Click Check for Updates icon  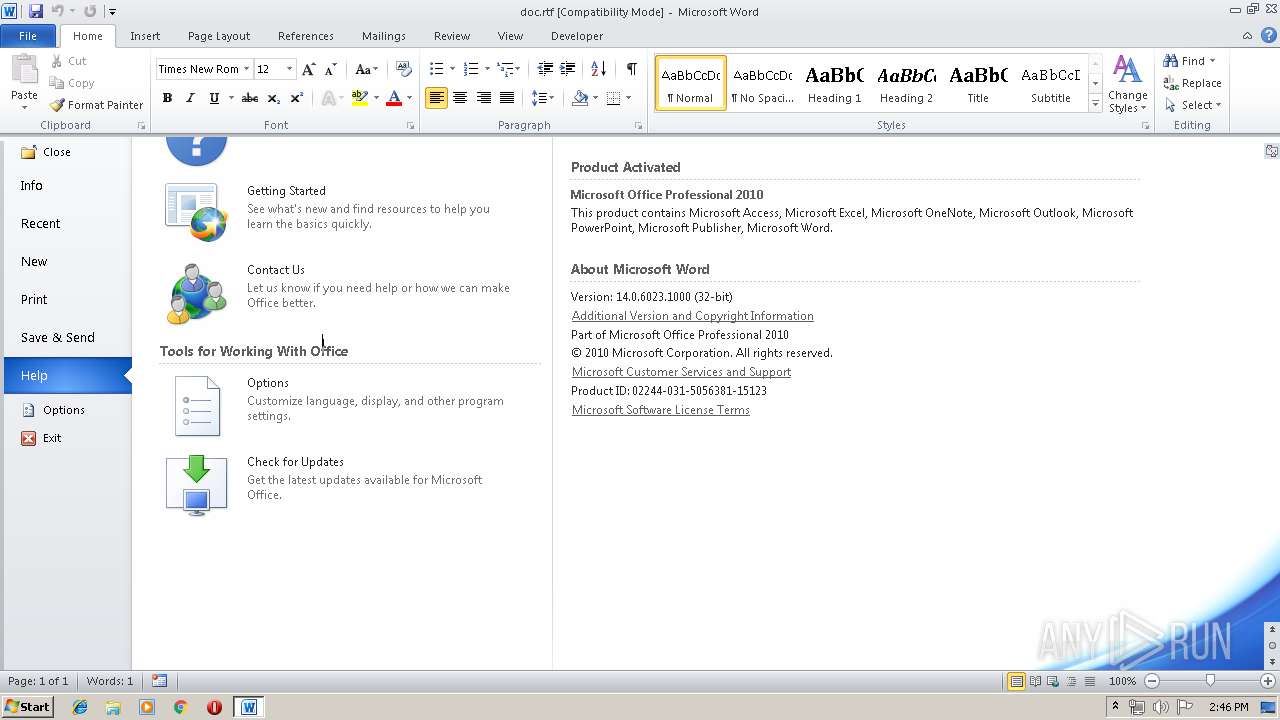click(196, 485)
